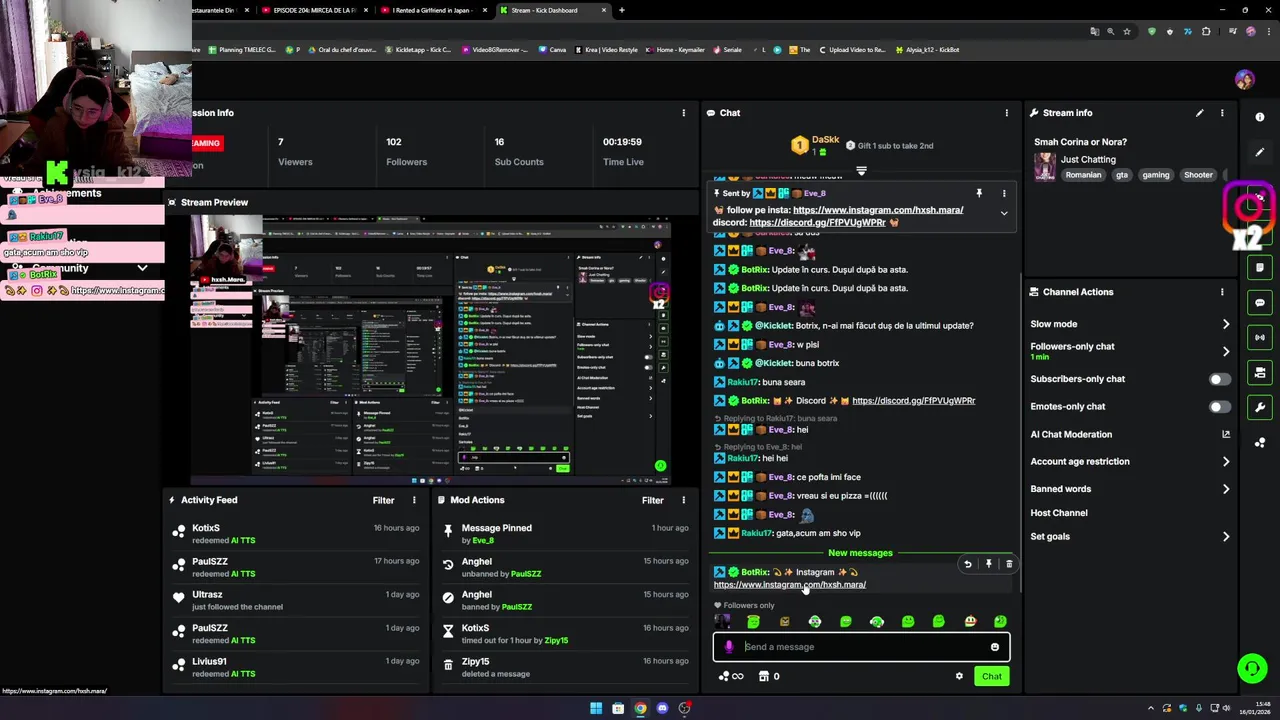Click Ultrasz followed the channel entry
This screenshot has width=1280, height=720.
click(x=298, y=600)
